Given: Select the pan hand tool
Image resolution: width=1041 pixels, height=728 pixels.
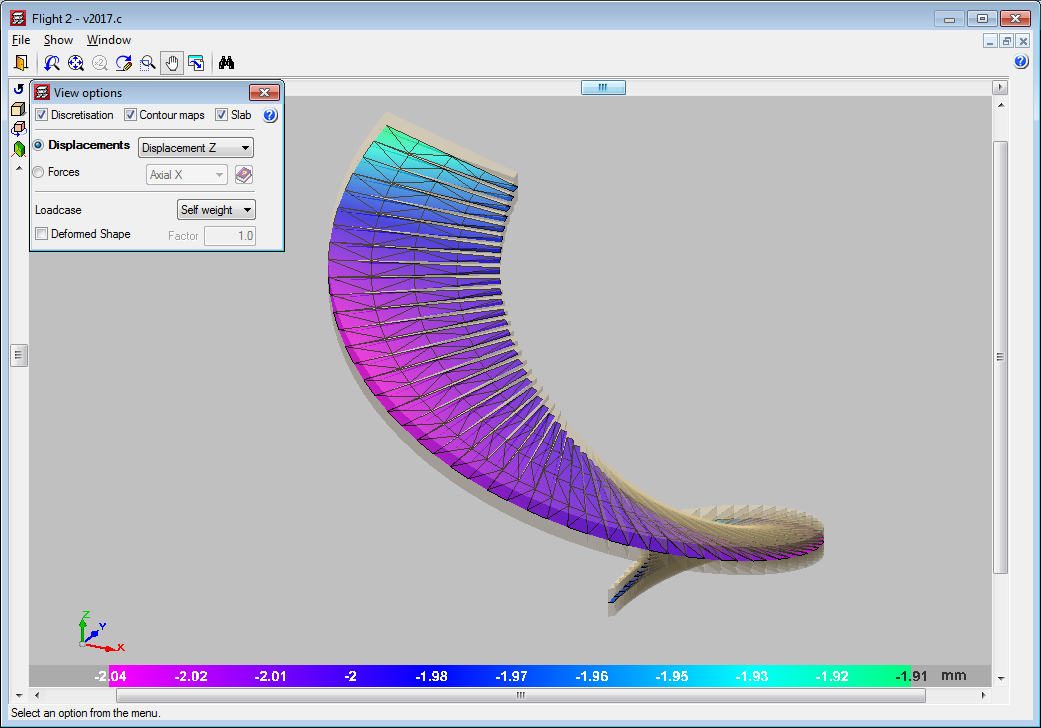Looking at the screenshot, I should click(x=172, y=63).
